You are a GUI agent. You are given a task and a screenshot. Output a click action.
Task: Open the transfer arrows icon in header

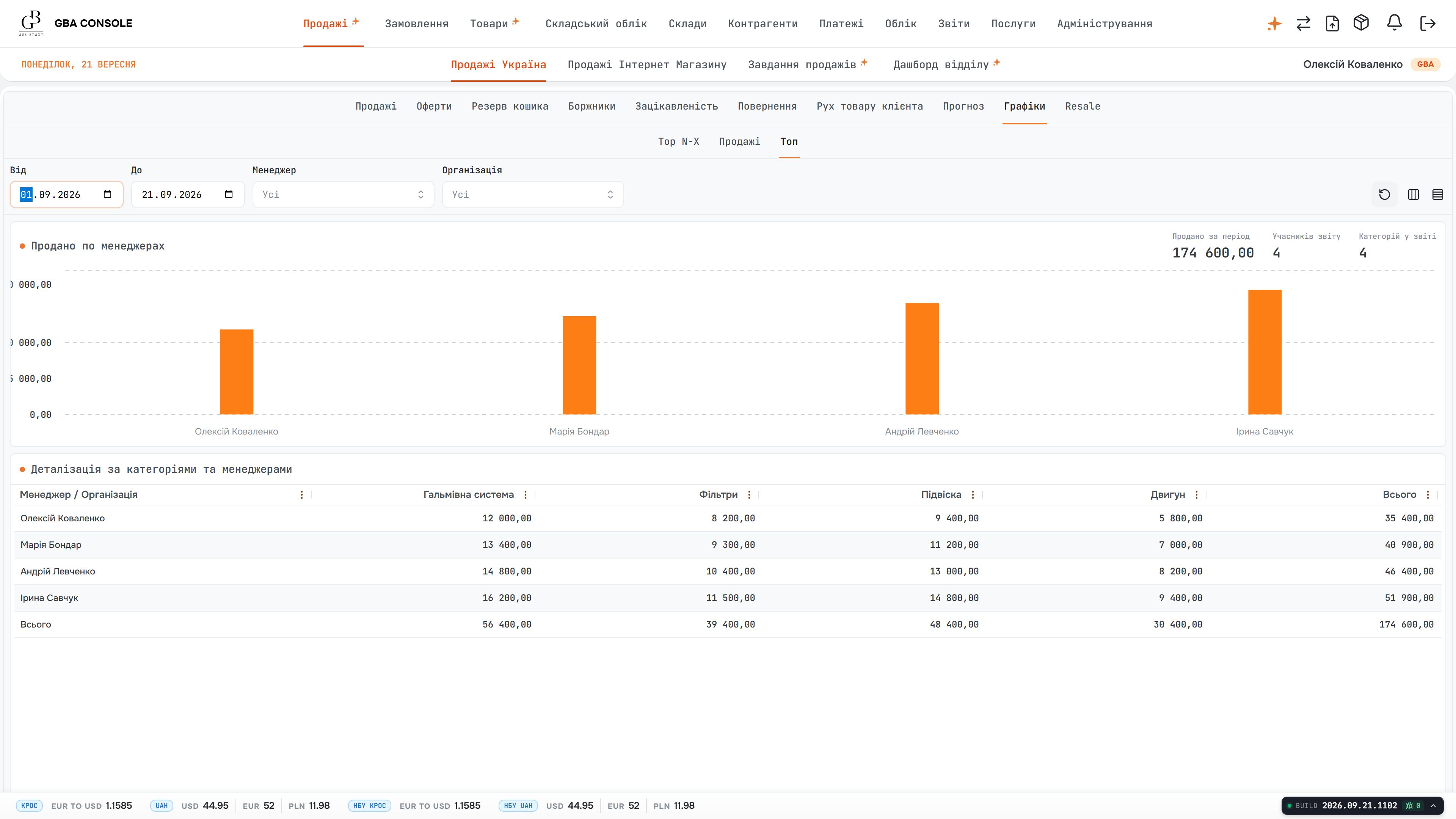pos(1304,24)
